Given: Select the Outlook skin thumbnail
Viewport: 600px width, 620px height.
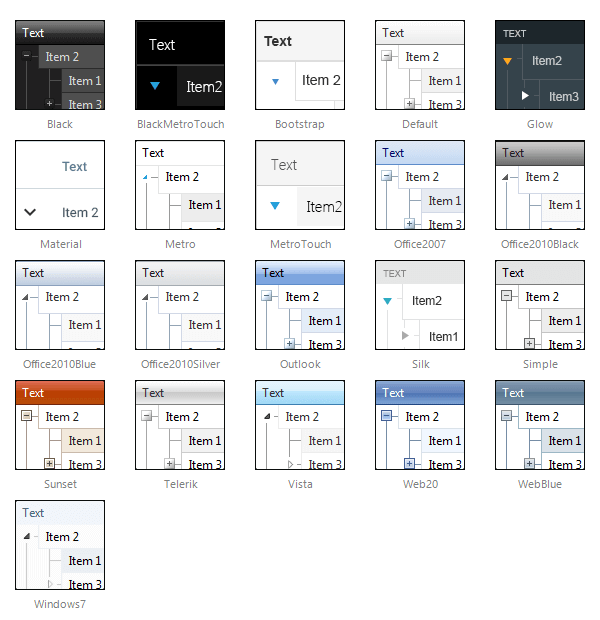Looking at the screenshot, I should (x=300, y=305).
